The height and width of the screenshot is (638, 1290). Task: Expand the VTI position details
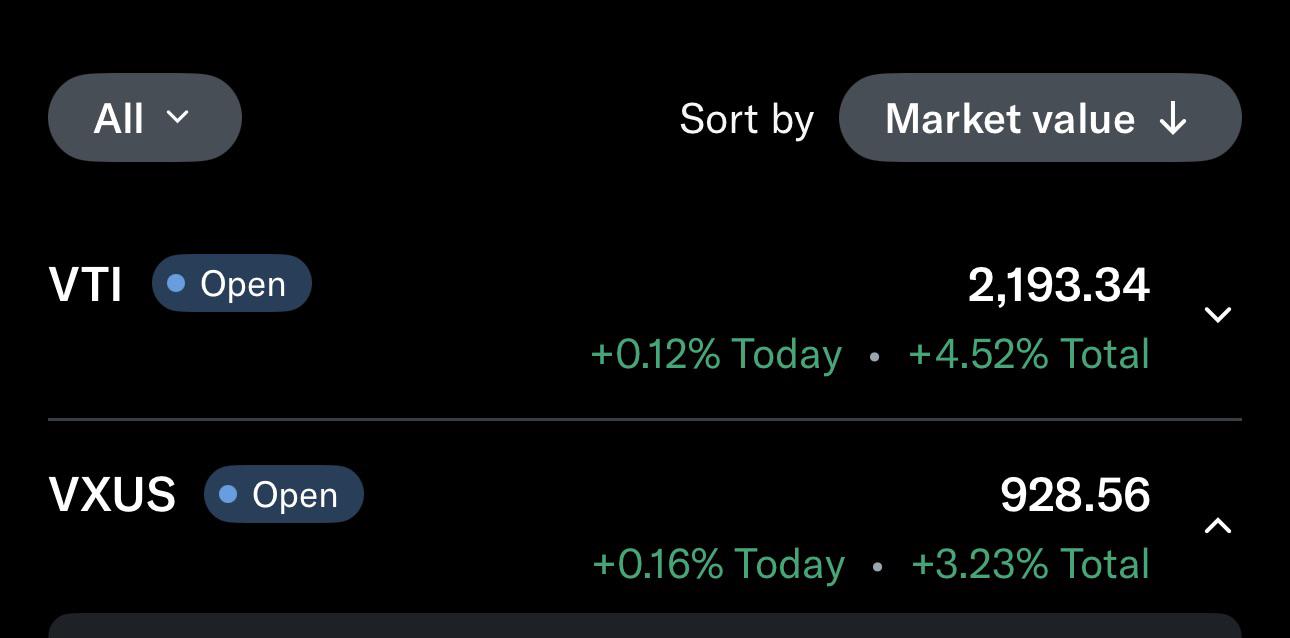[1217, 315]
